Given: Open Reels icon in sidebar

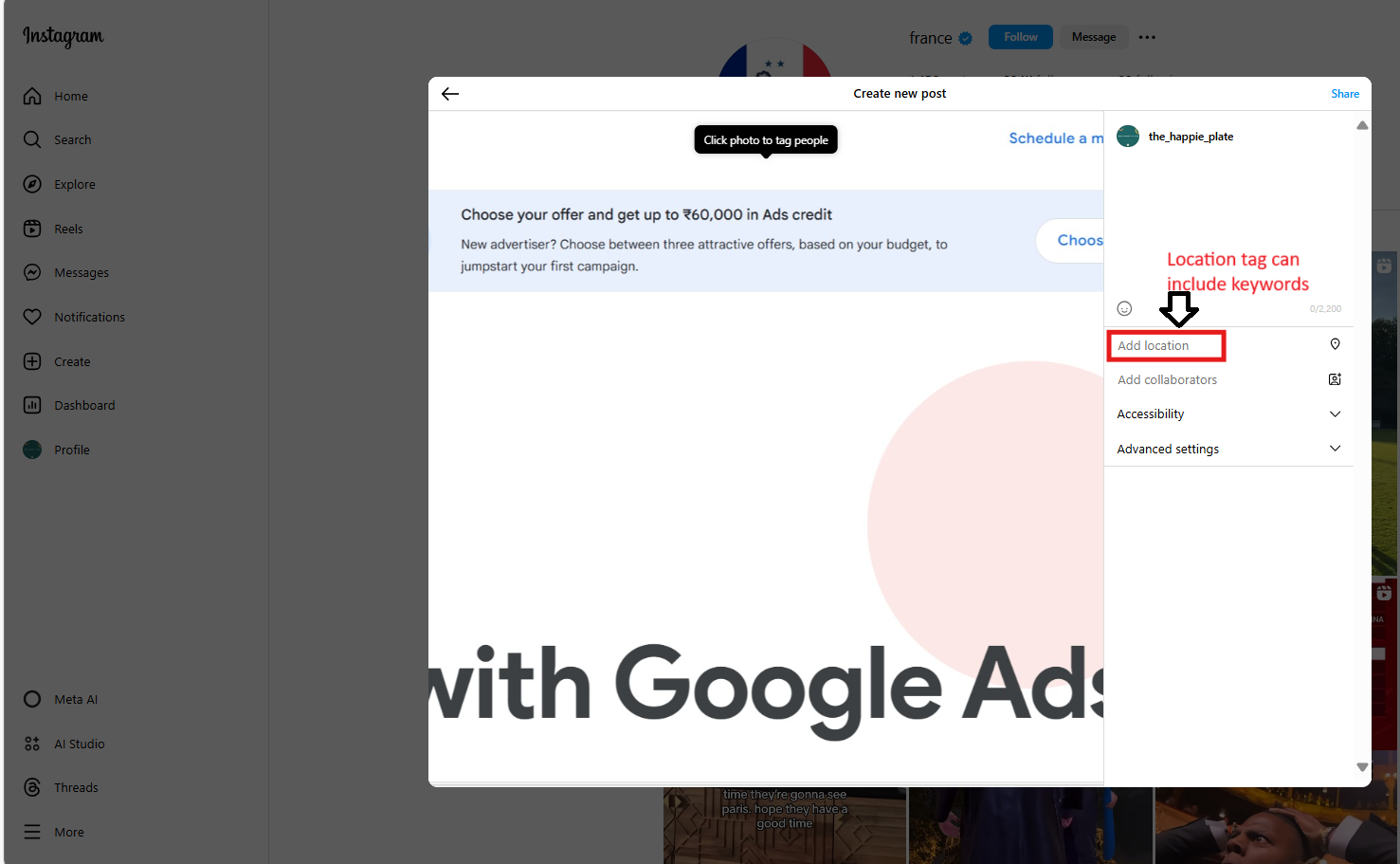Looking at the screenshot, I should pyautogui.click(x=32, y=229).
